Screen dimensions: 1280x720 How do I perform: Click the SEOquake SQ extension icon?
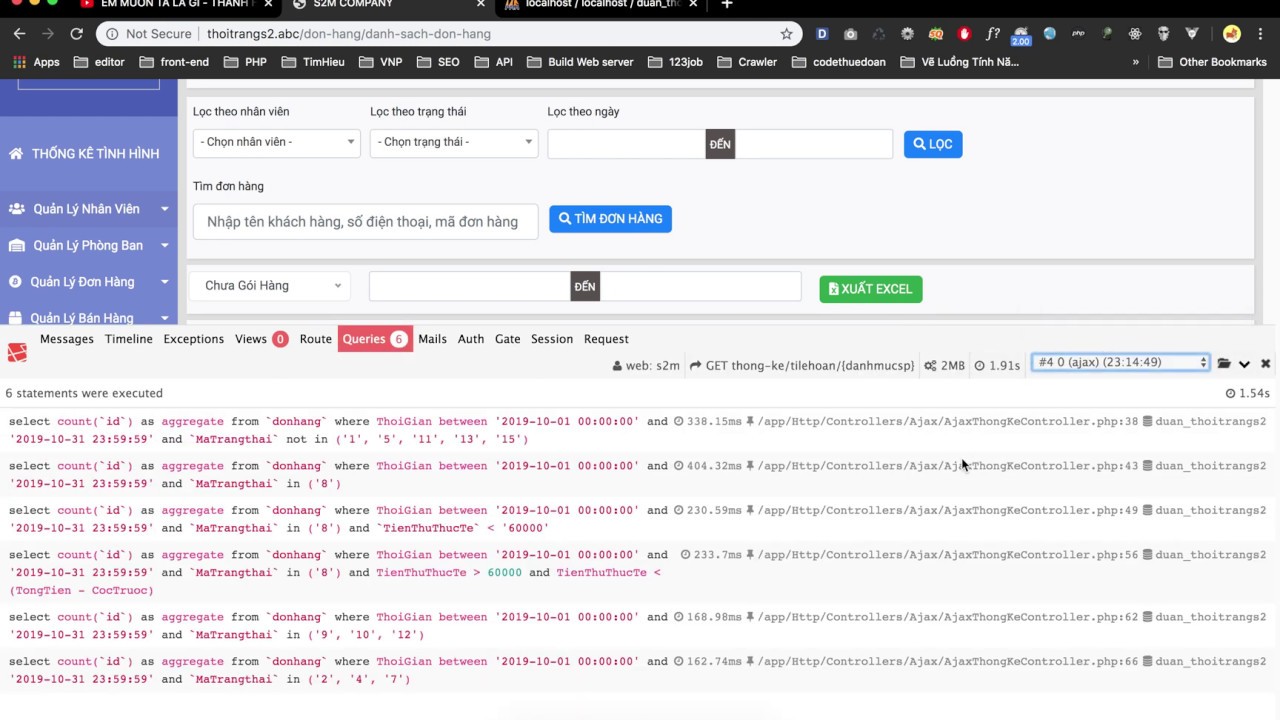pos(936,34)
